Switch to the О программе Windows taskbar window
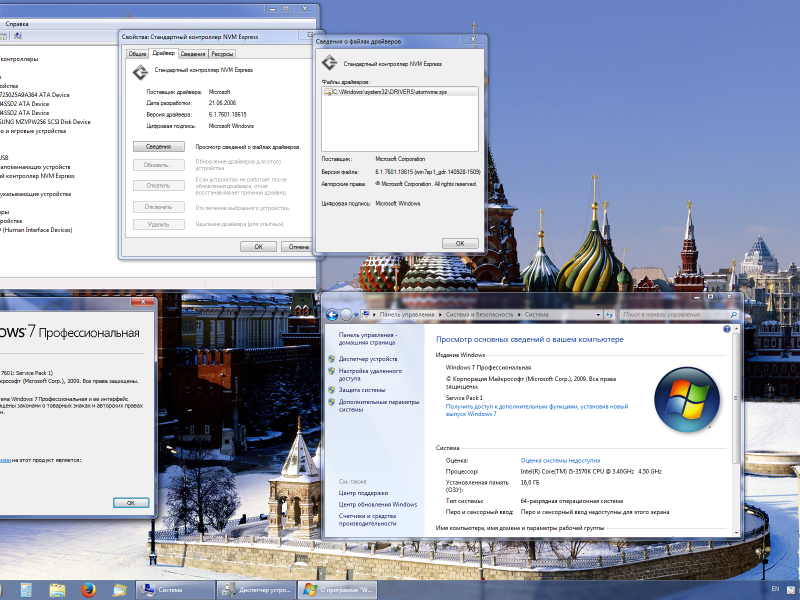 [337, 590]
